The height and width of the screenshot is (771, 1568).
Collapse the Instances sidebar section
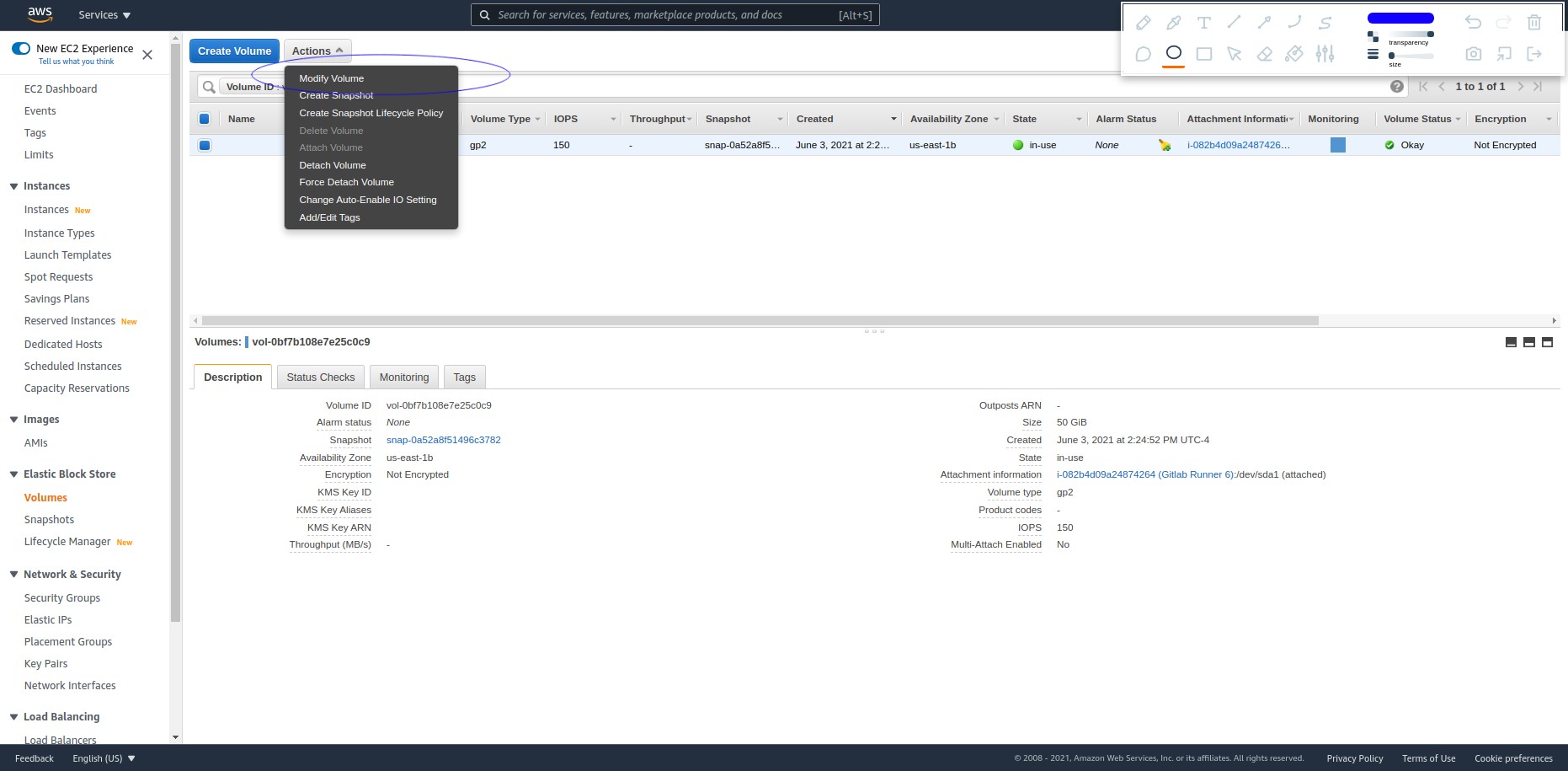pos(13,186)
